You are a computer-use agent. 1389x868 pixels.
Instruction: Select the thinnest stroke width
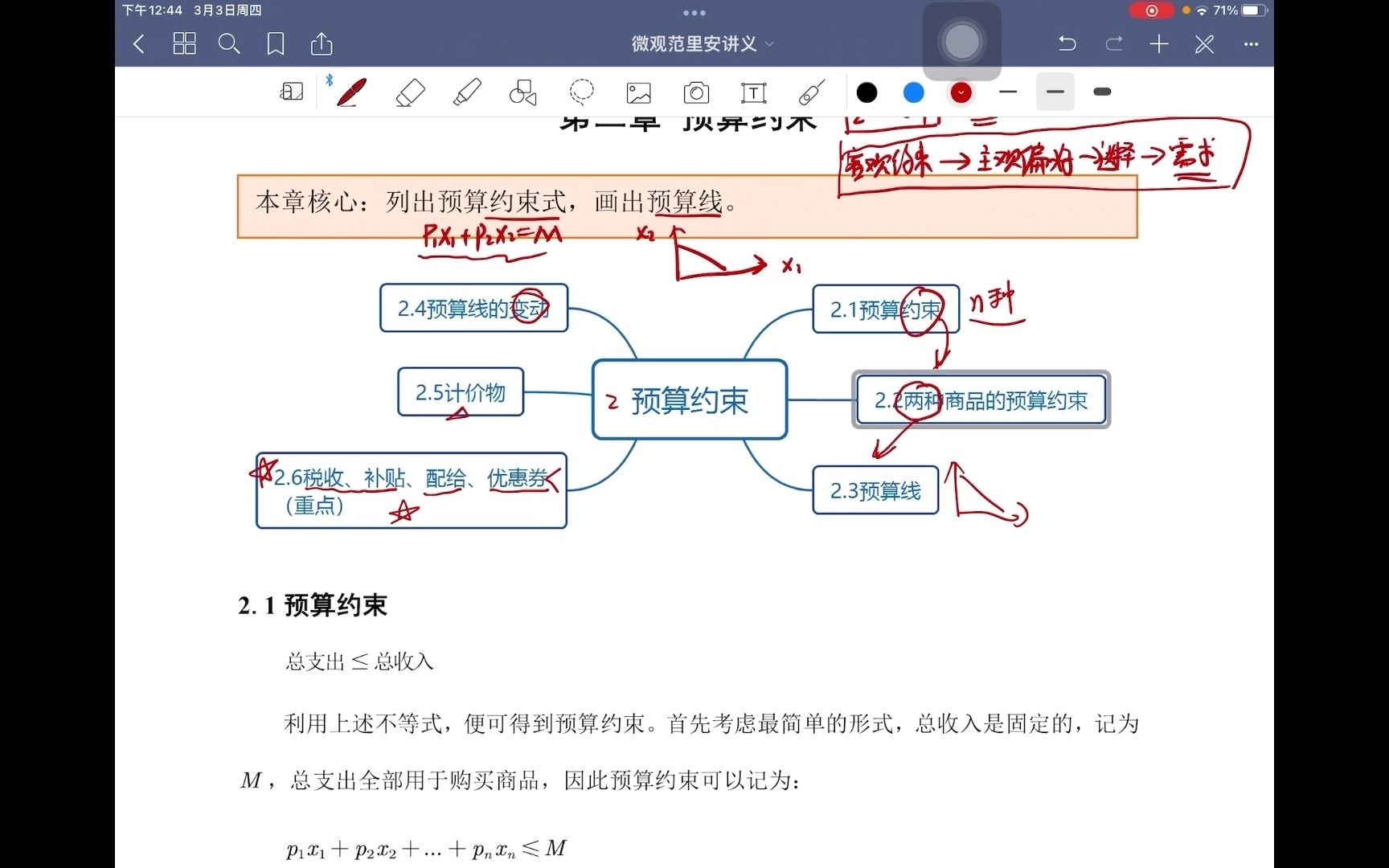tap(1008, 92)
